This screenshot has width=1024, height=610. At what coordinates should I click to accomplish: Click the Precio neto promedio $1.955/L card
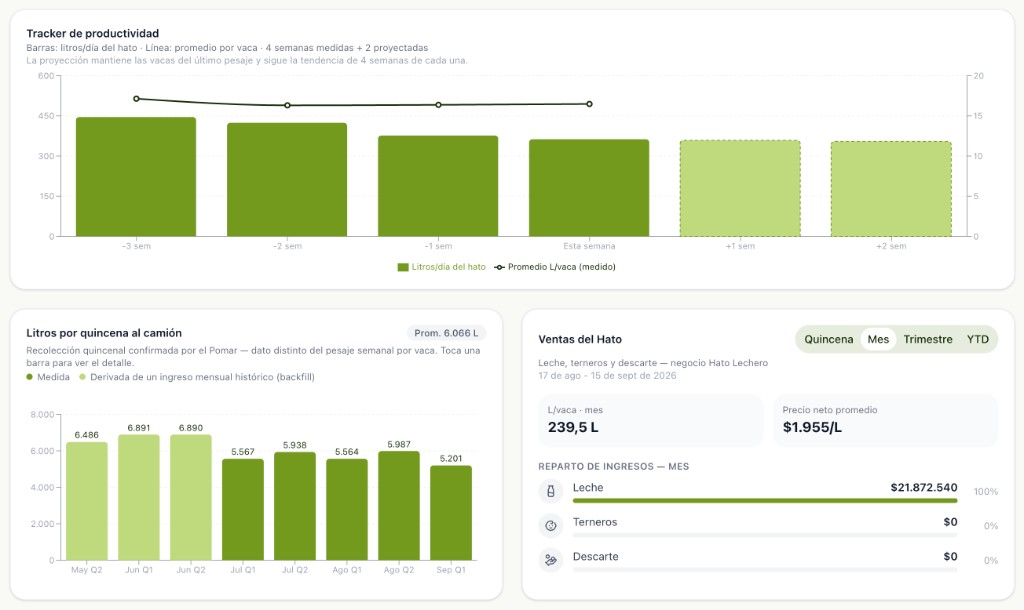pyautogui.click(x=886, y=420)
